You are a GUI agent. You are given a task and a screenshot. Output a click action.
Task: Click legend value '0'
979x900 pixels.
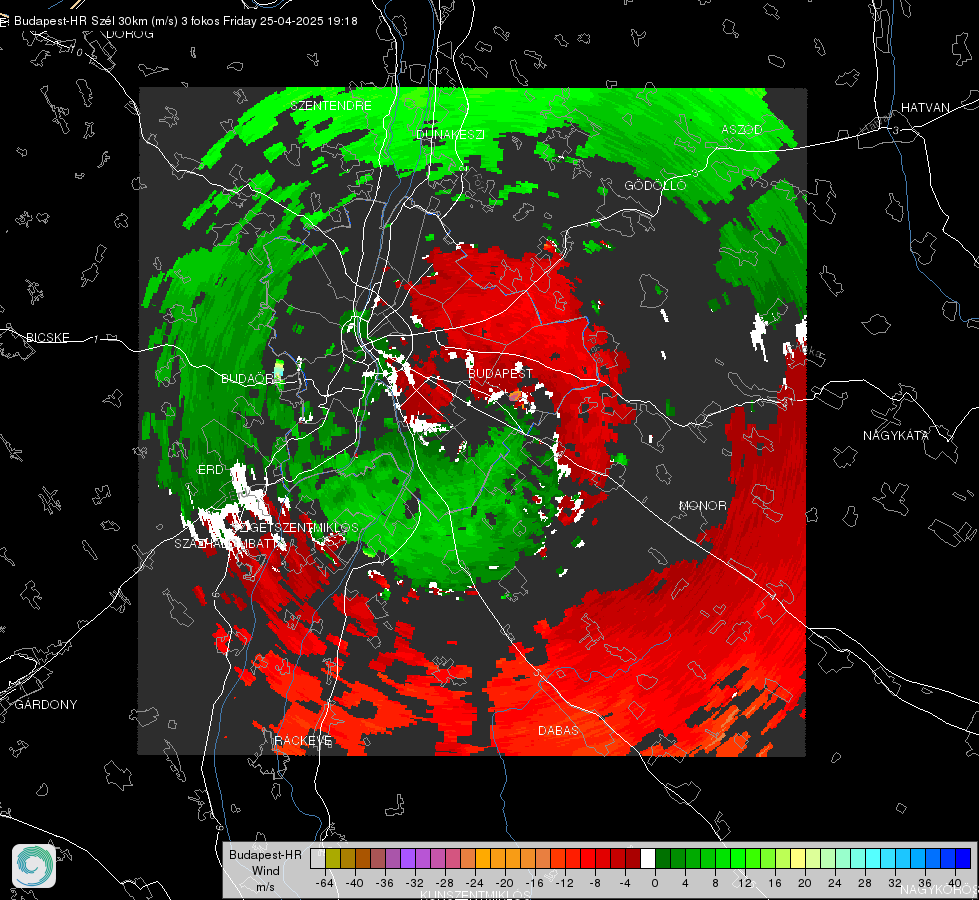pos(655,883)
